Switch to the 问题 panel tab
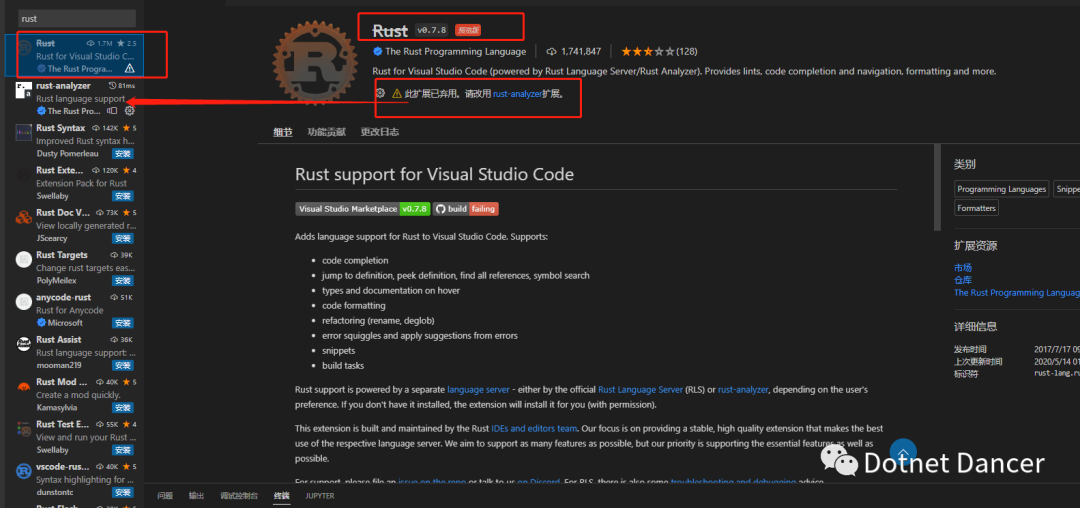The height and width of the screenshot is (508, 1080). [165, 496]
